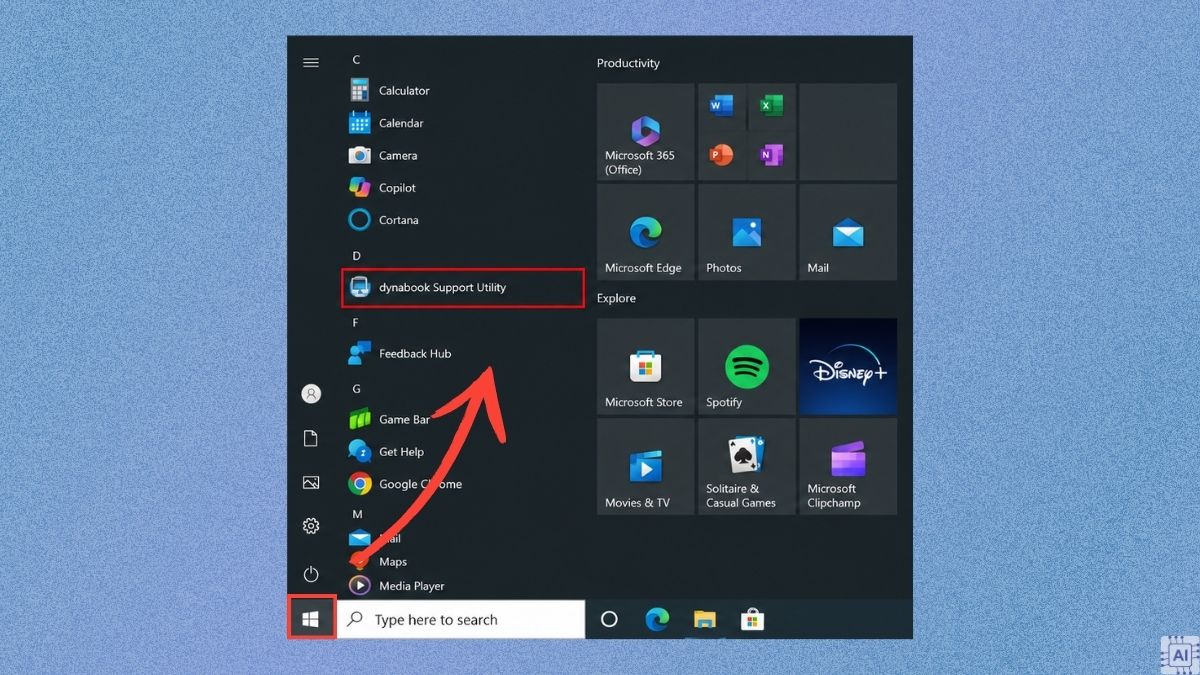Open the Mail tile in Productivity
1200x675 pixels.
click(848, 232)
